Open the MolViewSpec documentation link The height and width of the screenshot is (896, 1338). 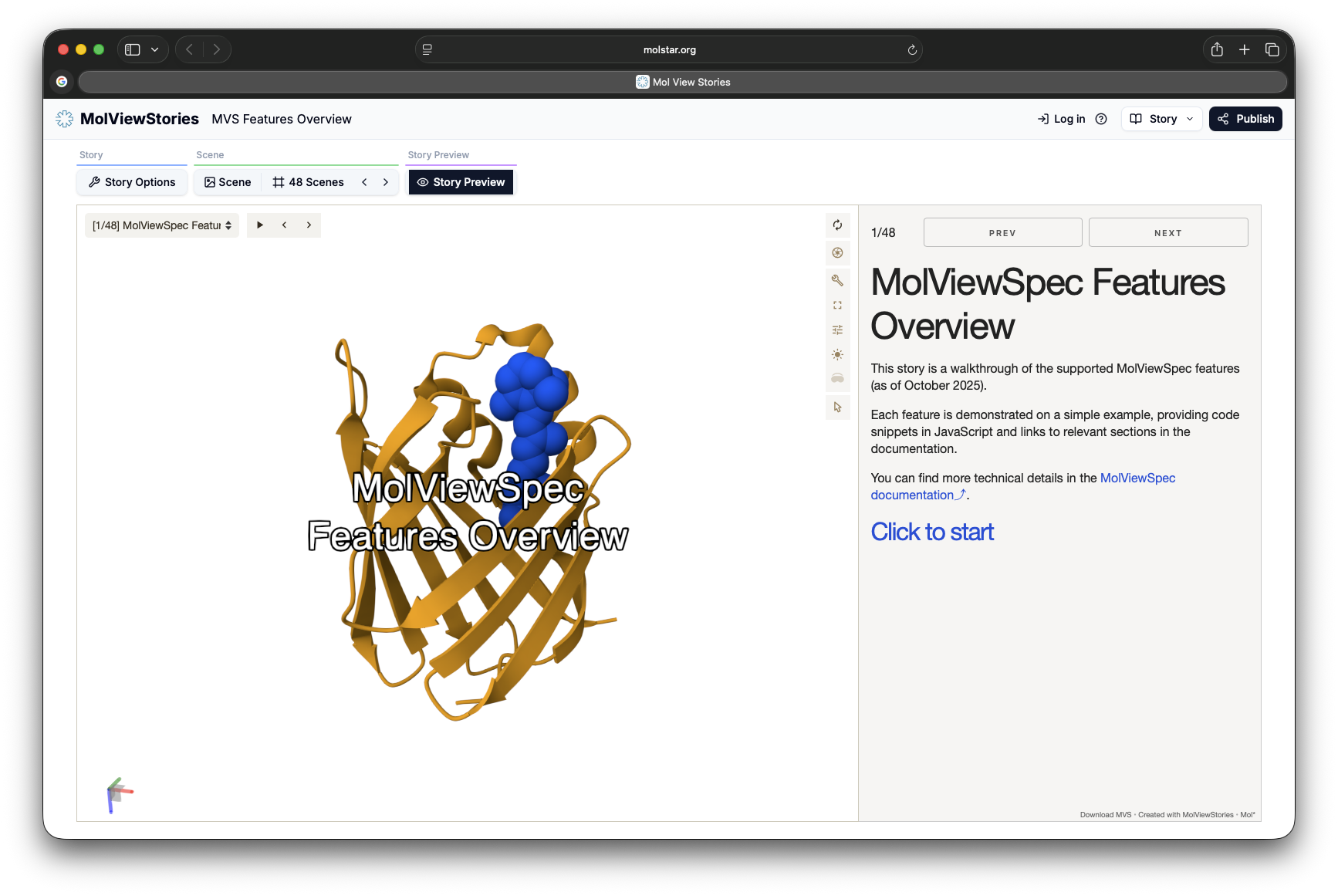pyautogui.click(x=1137, y=478)
